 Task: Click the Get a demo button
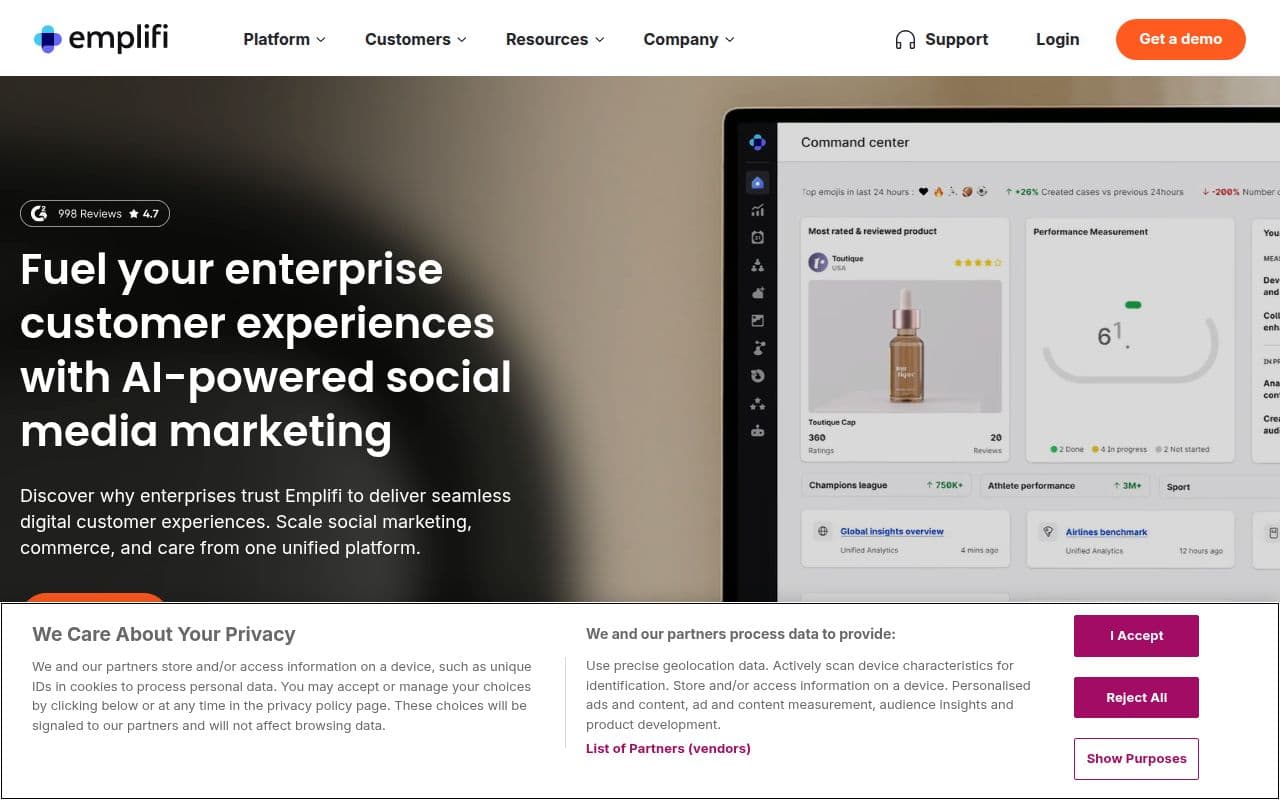[1180, 39]
